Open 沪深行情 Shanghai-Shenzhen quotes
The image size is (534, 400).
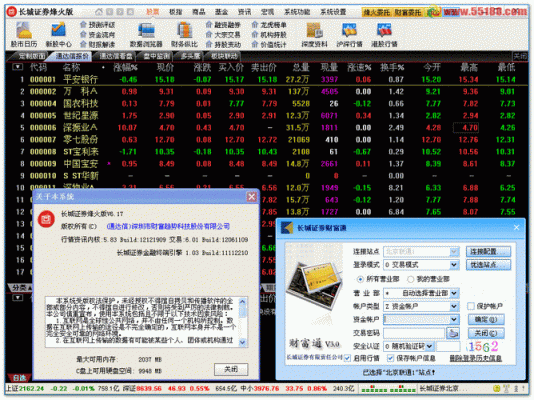(x=349, y=34)
